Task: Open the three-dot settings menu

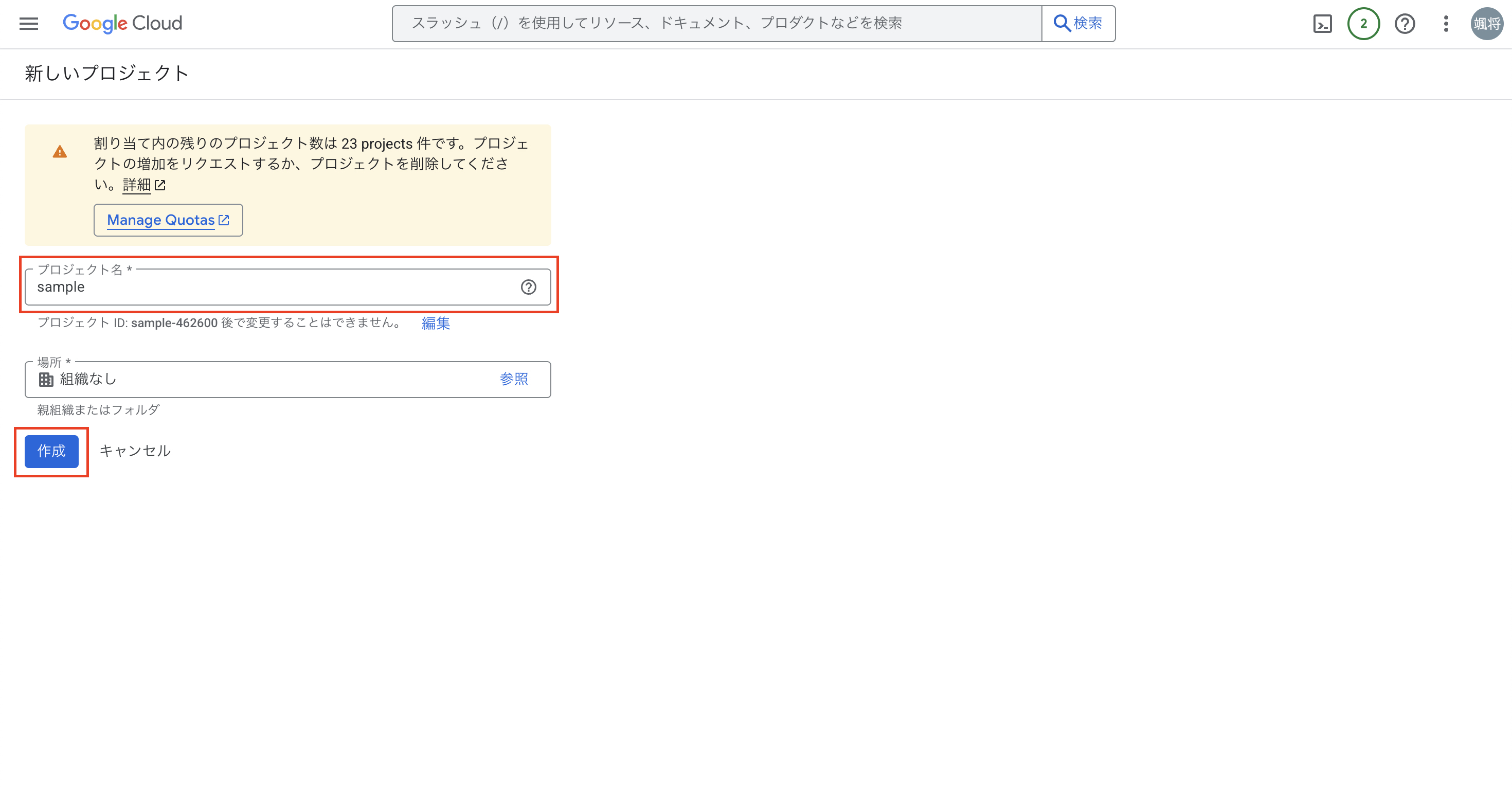Action: (1446, 24)
